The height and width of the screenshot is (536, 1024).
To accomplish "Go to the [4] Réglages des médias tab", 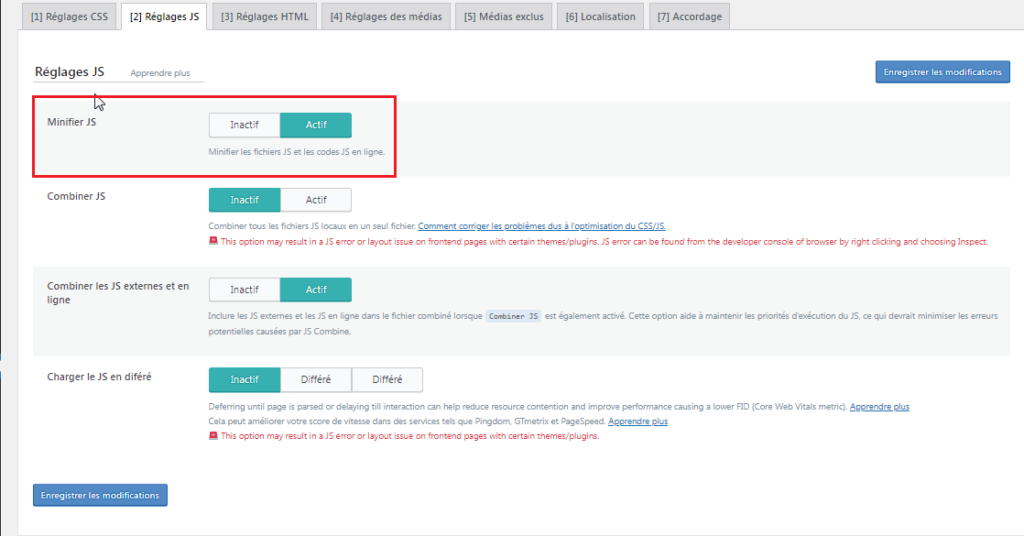I will click(386, 16).
